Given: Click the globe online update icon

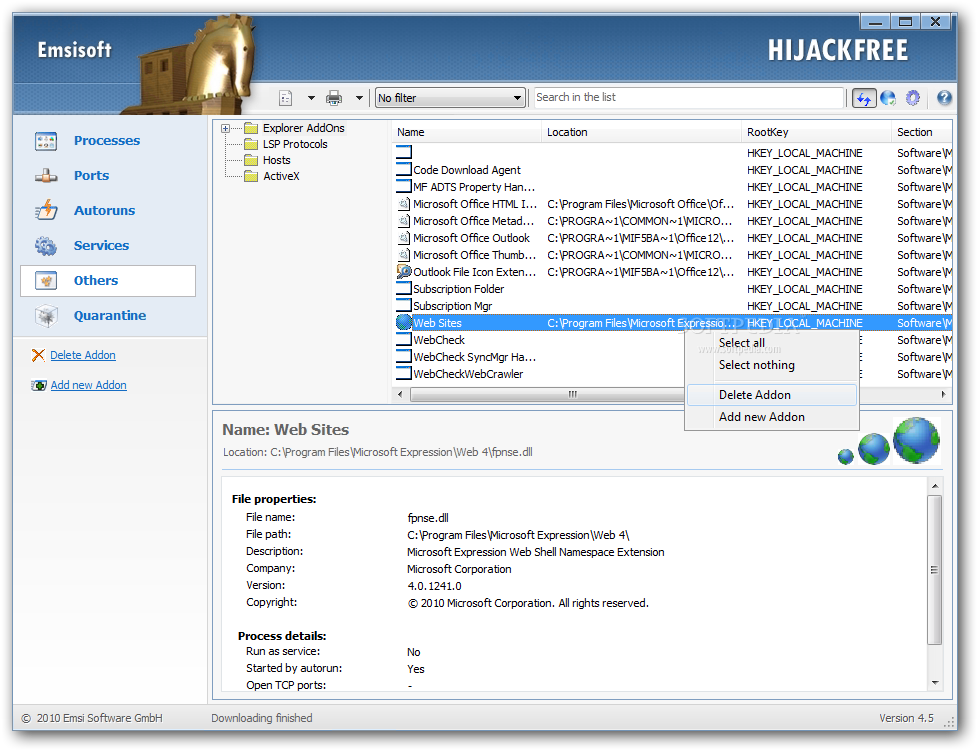Looking at the screenshot, I should [x=888, y=98].
